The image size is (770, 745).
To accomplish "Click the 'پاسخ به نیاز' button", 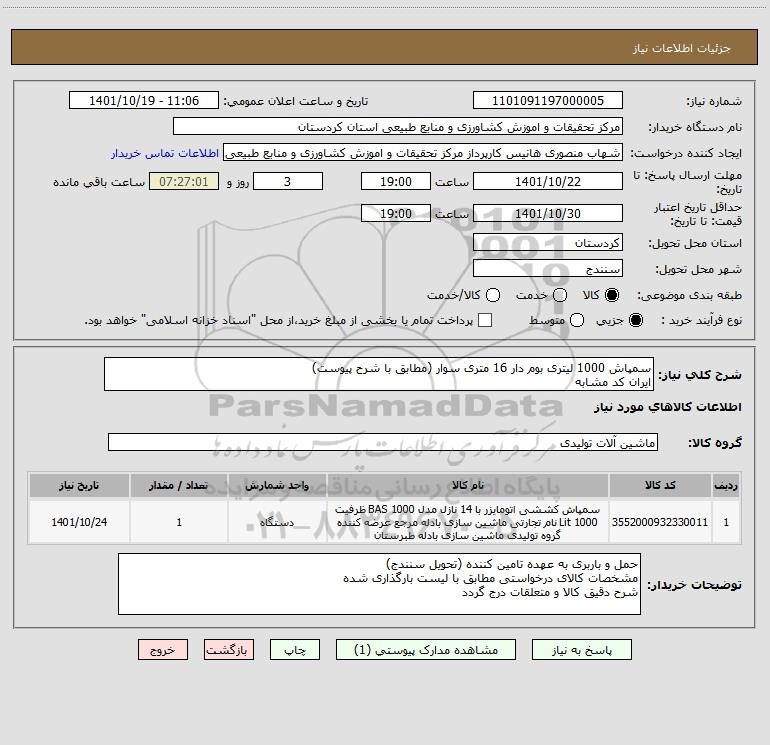I will 581,650.
